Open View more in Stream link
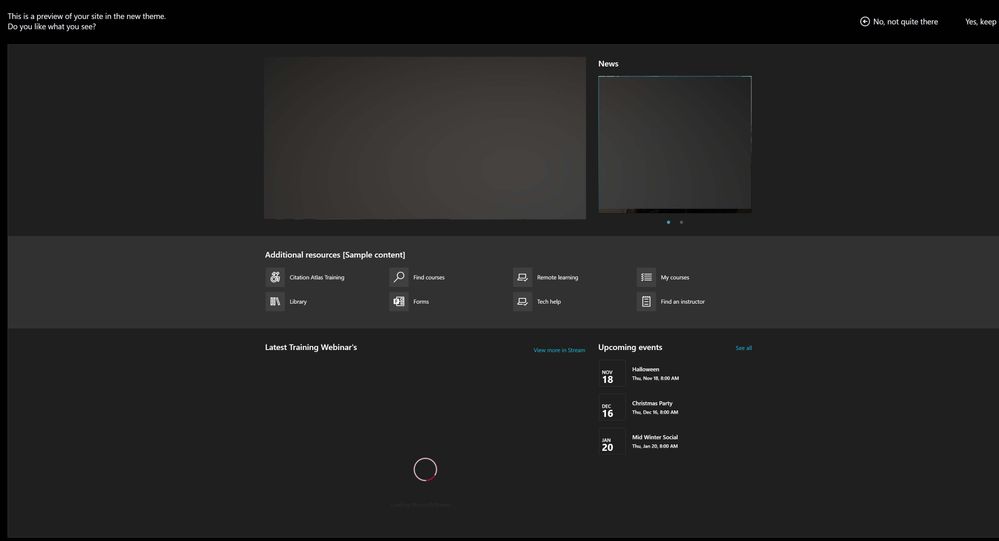Viewport: 999px width, 541px height. (559, 350)
